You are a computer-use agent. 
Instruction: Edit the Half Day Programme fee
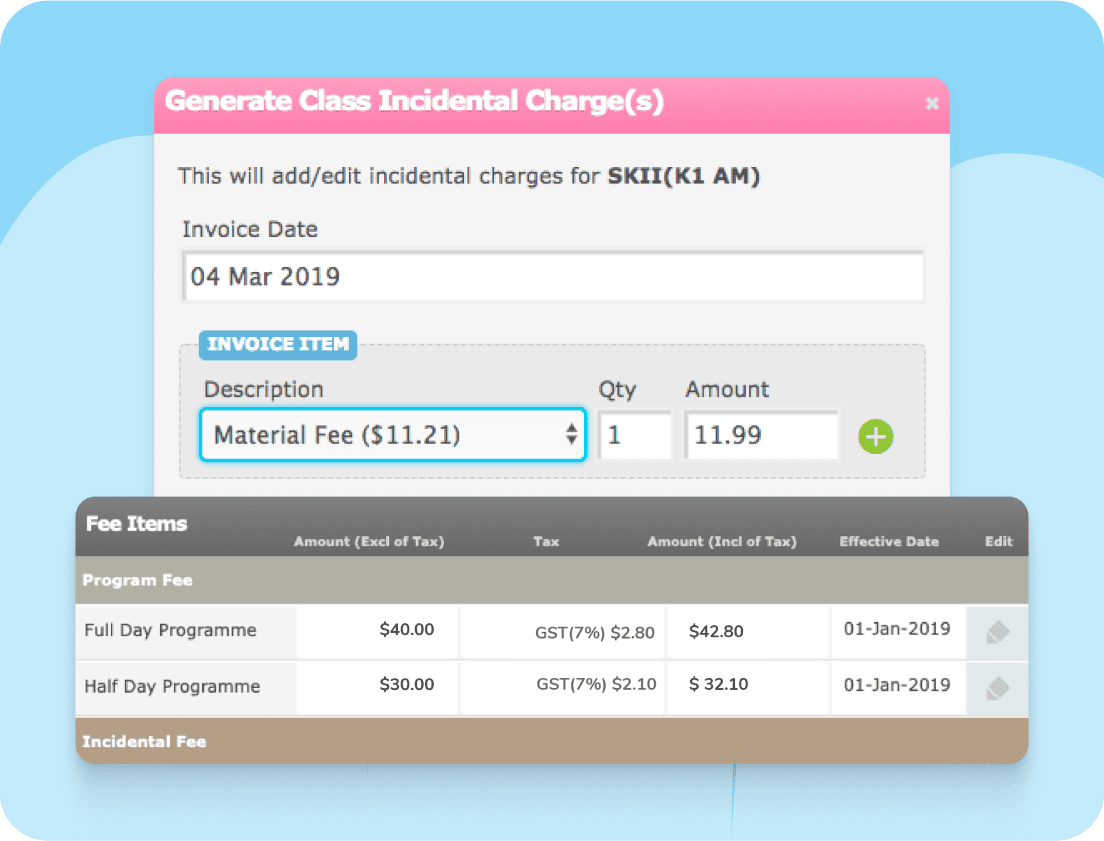[x=996, y=687]
